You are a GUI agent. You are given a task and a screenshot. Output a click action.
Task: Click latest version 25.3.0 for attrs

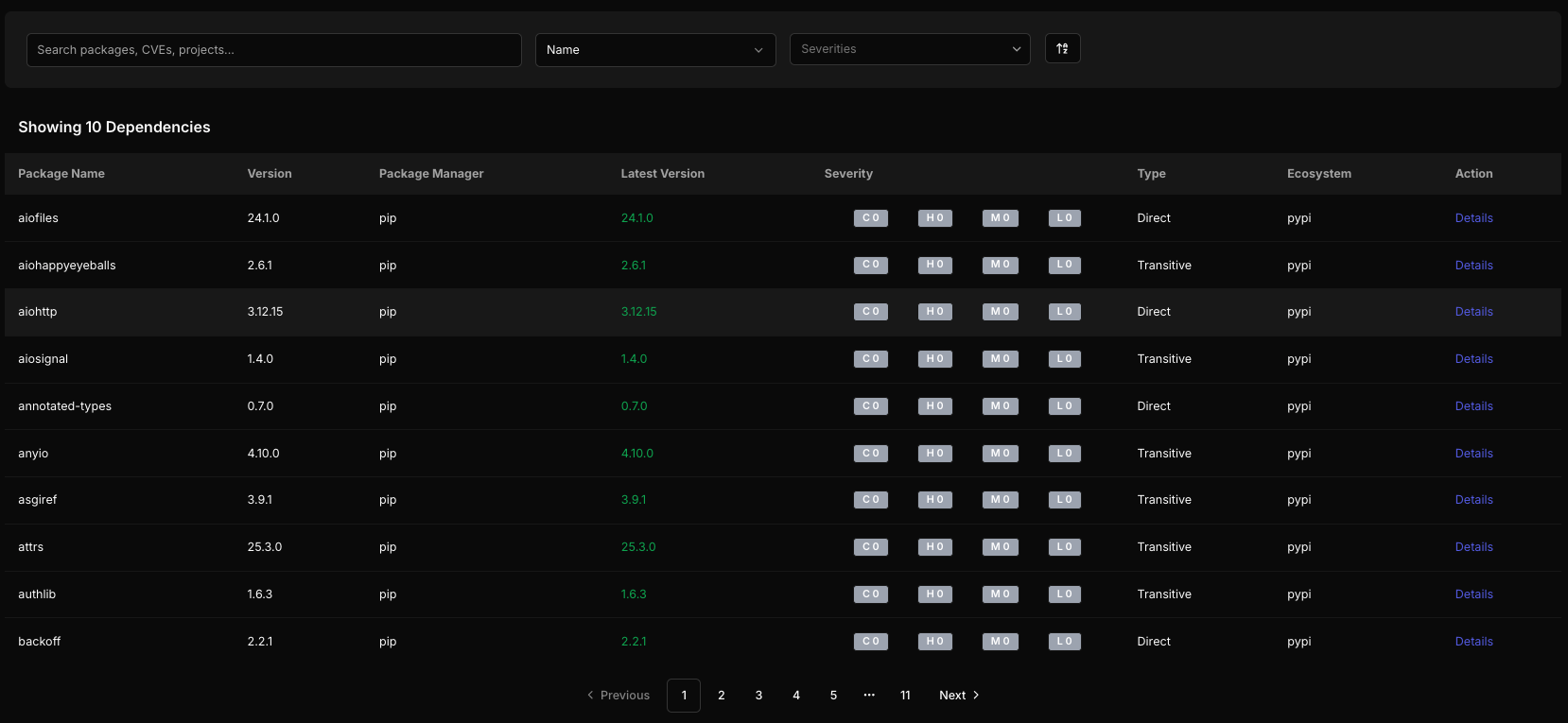(638, 547)
